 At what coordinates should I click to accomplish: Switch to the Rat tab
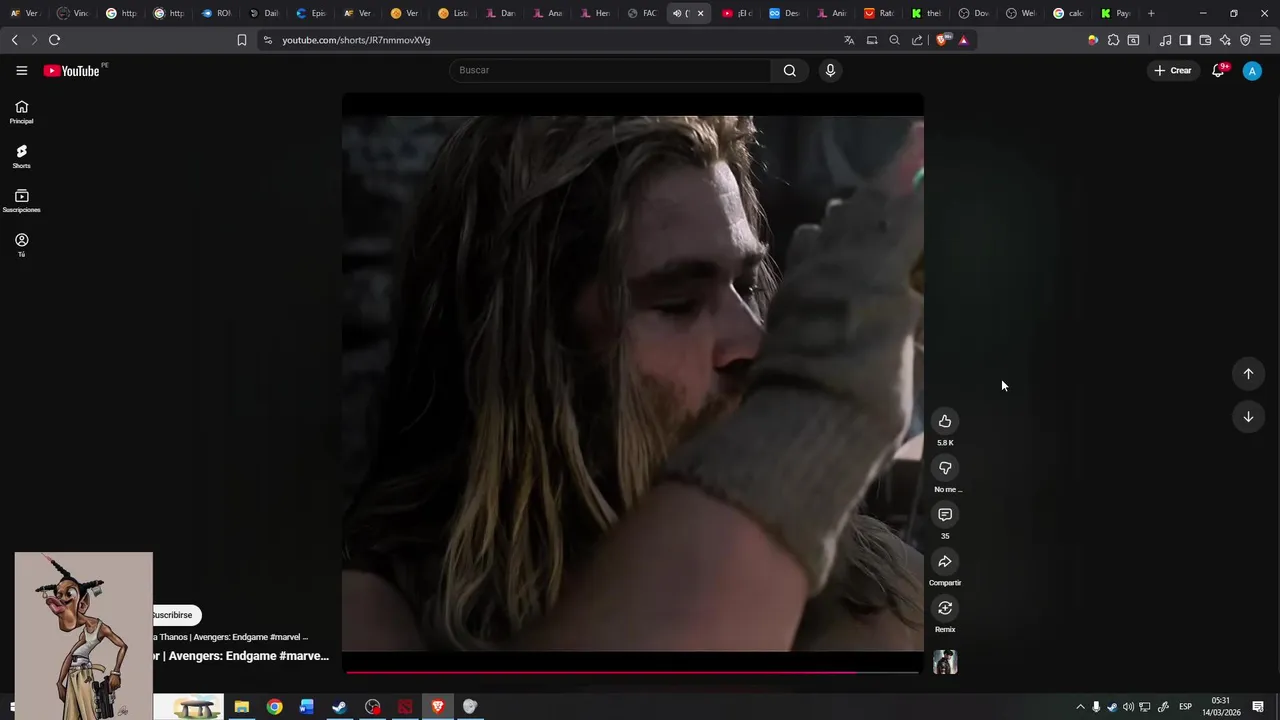(x=879, y=13)
